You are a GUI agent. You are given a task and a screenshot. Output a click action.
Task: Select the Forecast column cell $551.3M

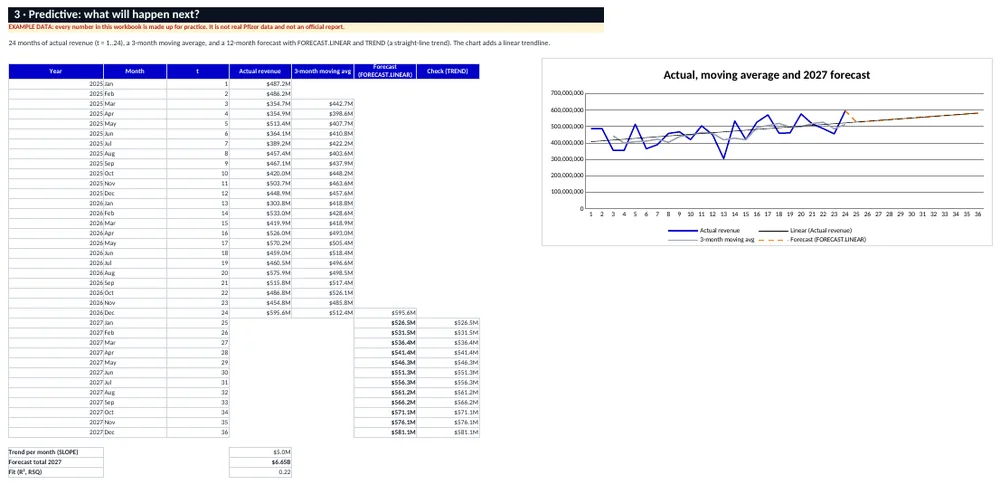[385, 372]
